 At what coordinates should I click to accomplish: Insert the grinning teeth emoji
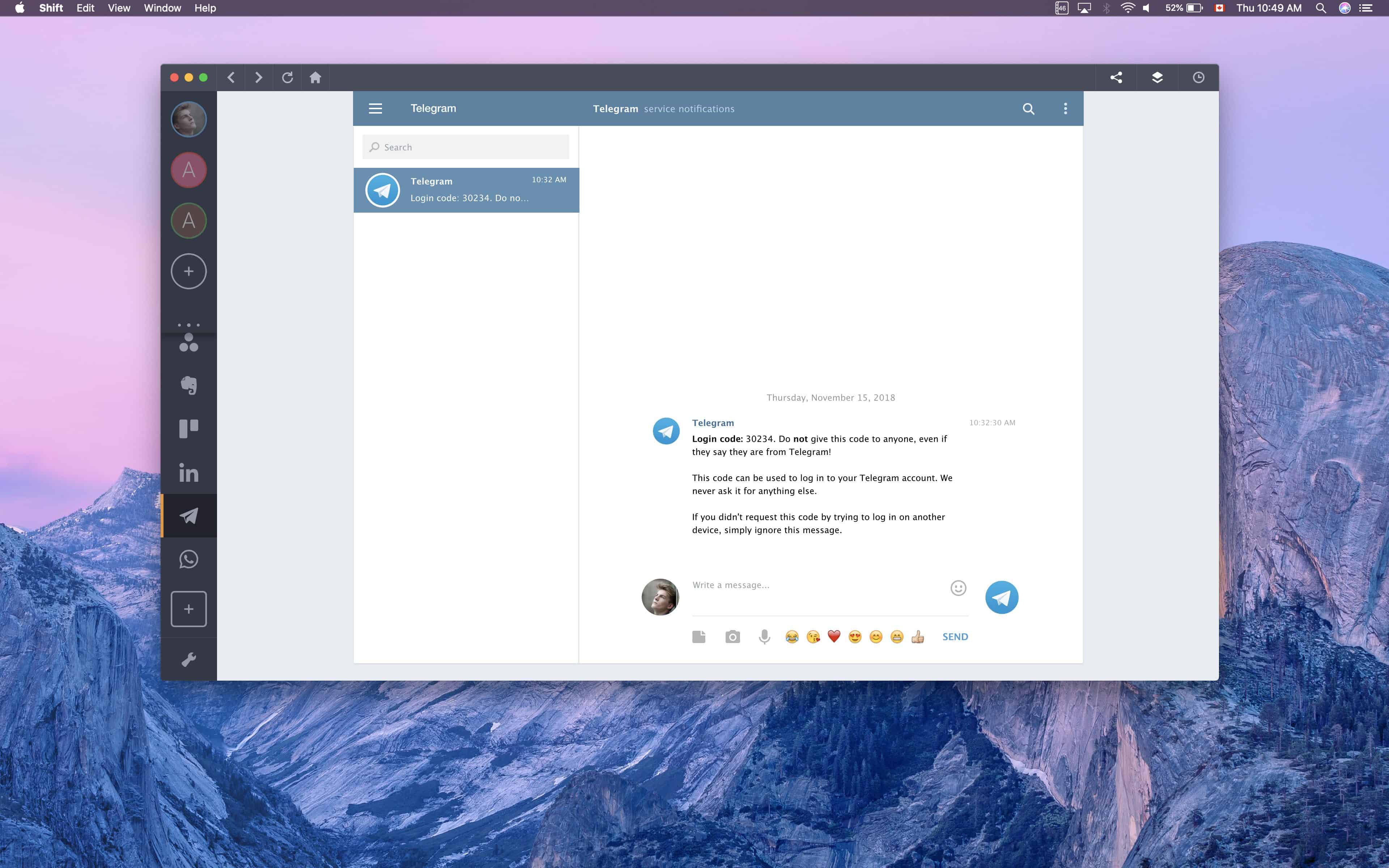[x=897, y=637]
